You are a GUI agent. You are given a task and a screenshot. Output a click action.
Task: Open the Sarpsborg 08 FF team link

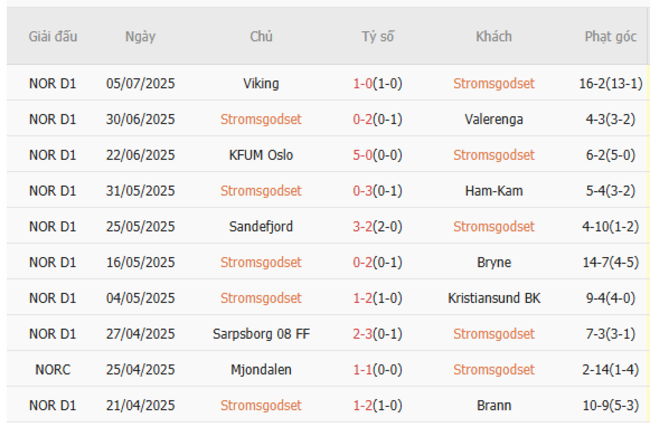261,334
